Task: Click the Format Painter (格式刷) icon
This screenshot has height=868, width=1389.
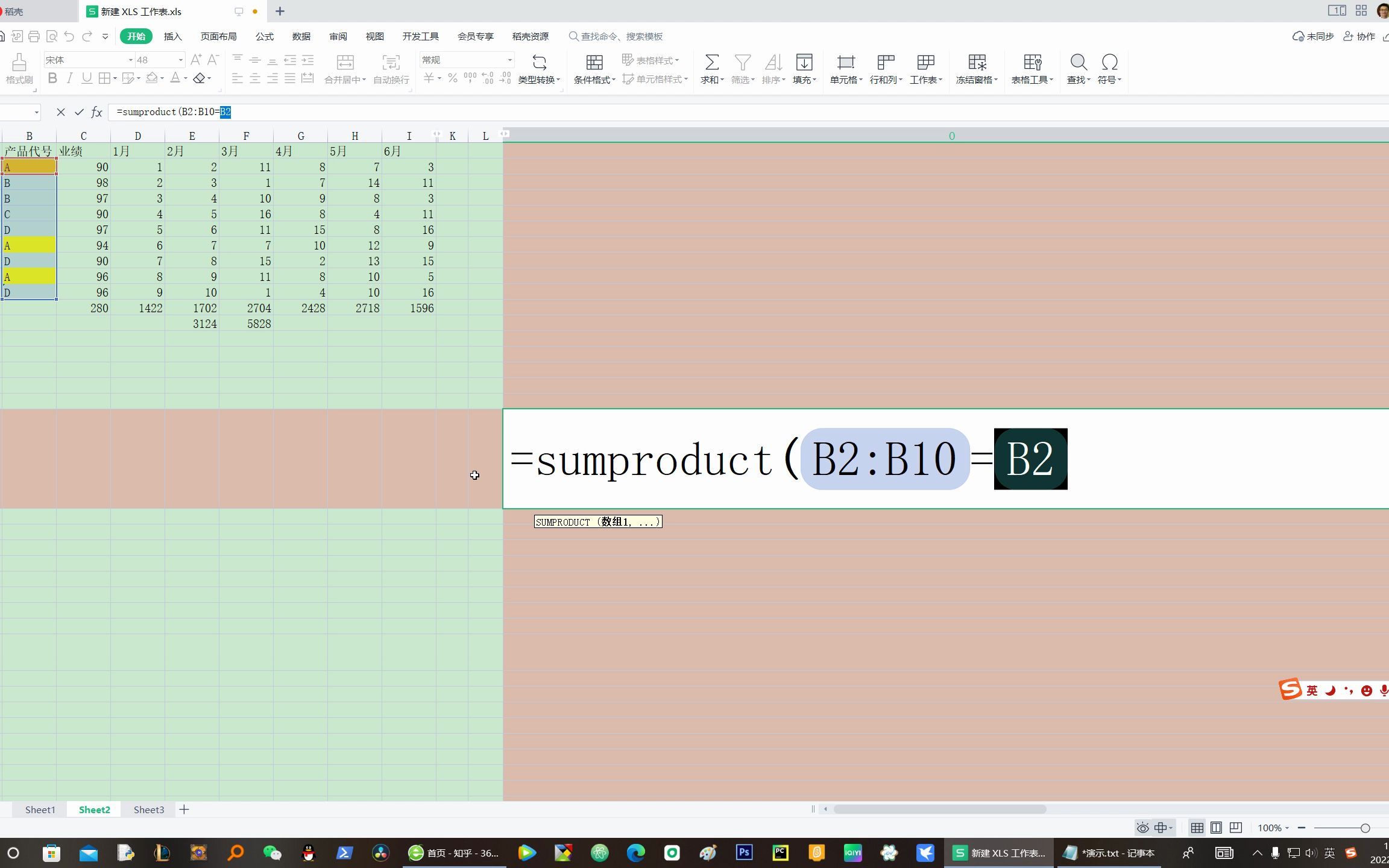Action: coord(19,62)
